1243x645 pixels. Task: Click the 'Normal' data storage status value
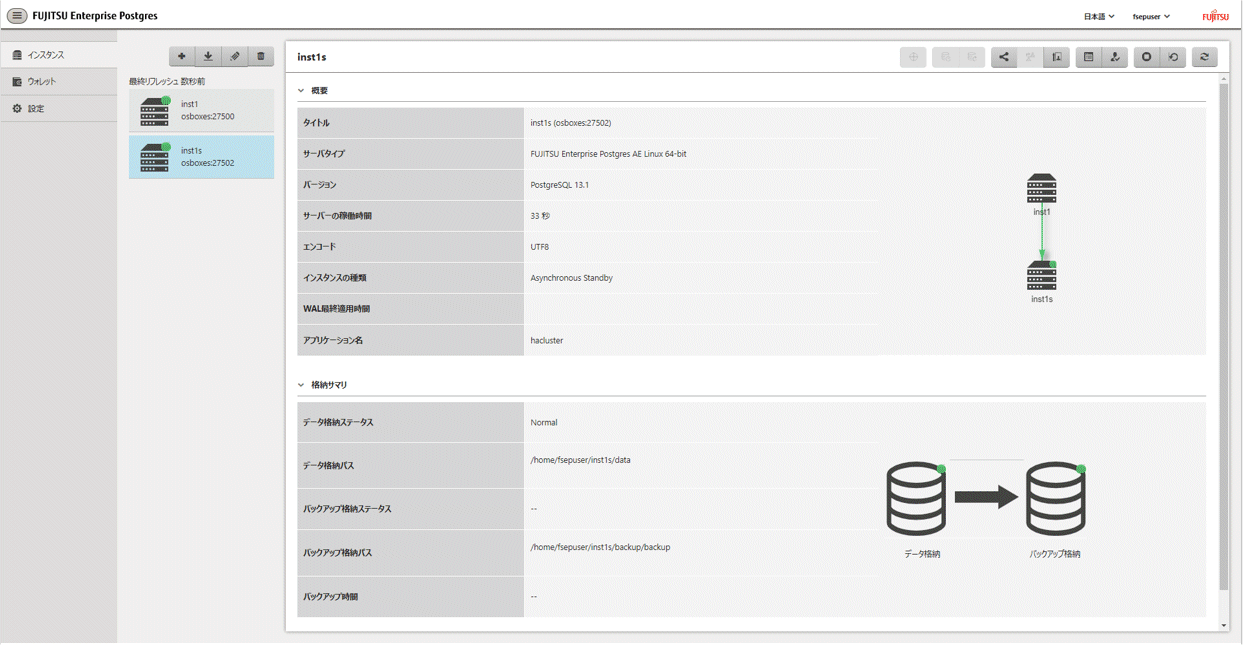(x=544, y=422)
